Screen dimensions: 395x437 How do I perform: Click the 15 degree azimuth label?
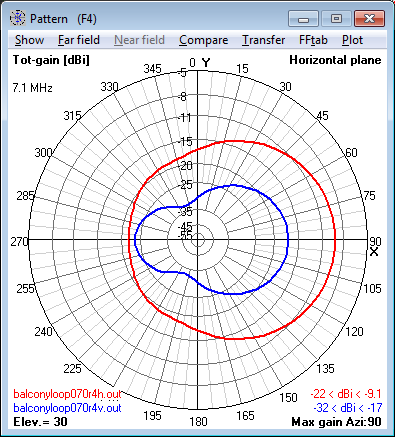click(x=242, y=69)
